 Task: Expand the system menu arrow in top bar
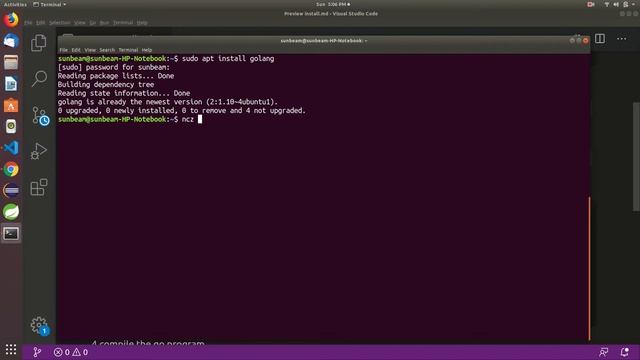coord(634,4)
